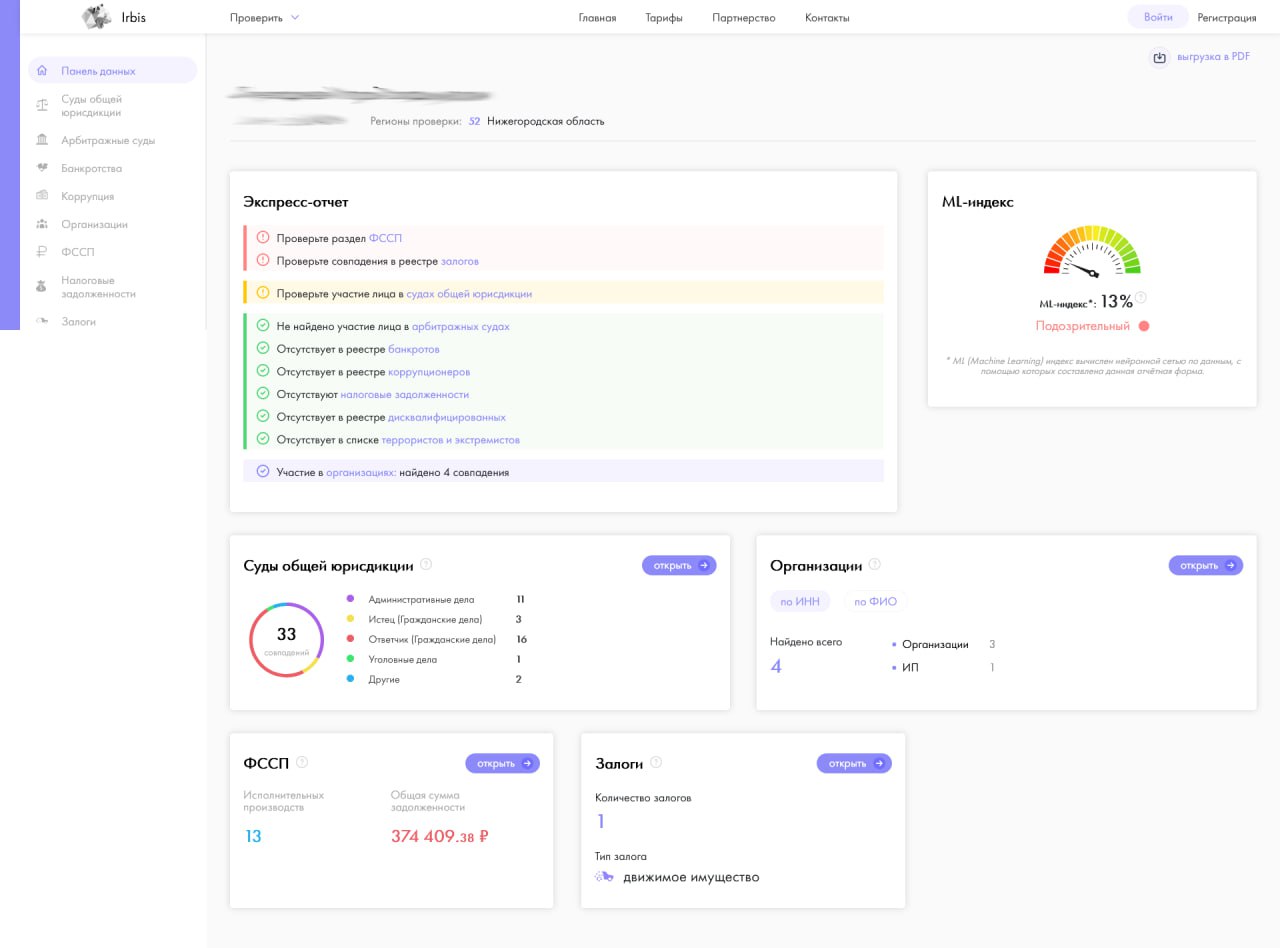The image size is (1280, 948).
Task: Click the Irbis logo icon
Action: click(97, 17)
